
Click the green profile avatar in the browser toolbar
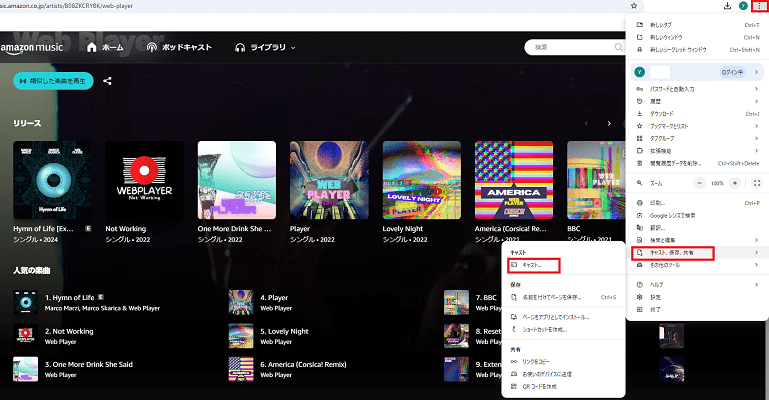pyautogui.click(x=743, y=6)
